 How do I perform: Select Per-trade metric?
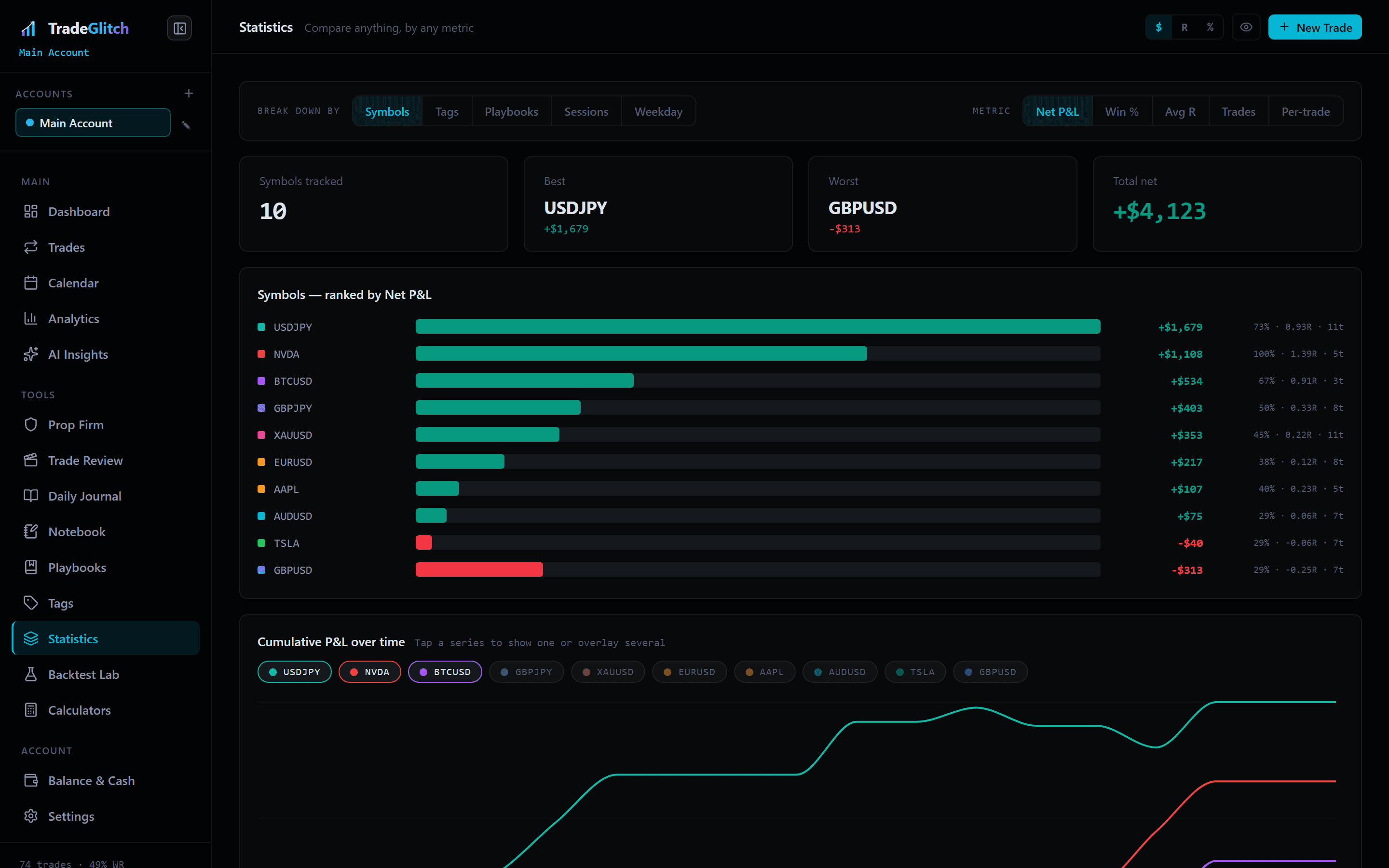tap(1305, 111)
